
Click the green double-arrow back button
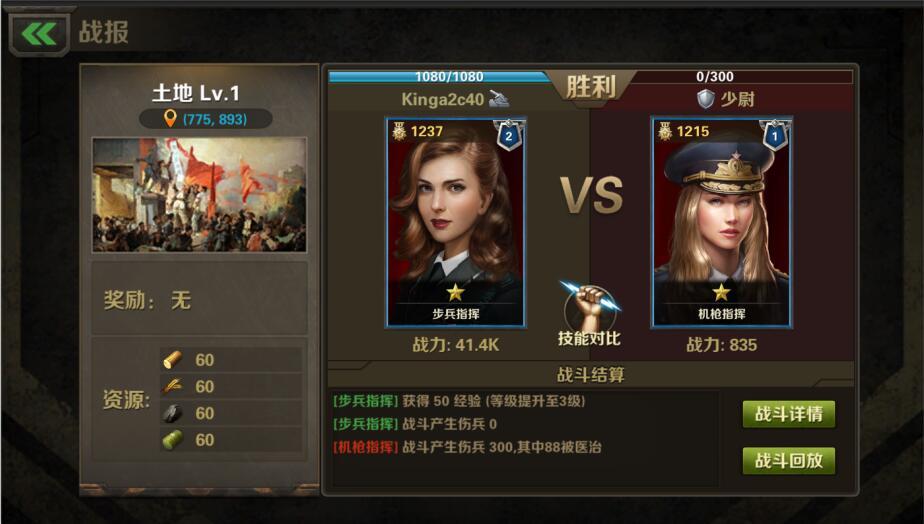(x=39, y=33)
